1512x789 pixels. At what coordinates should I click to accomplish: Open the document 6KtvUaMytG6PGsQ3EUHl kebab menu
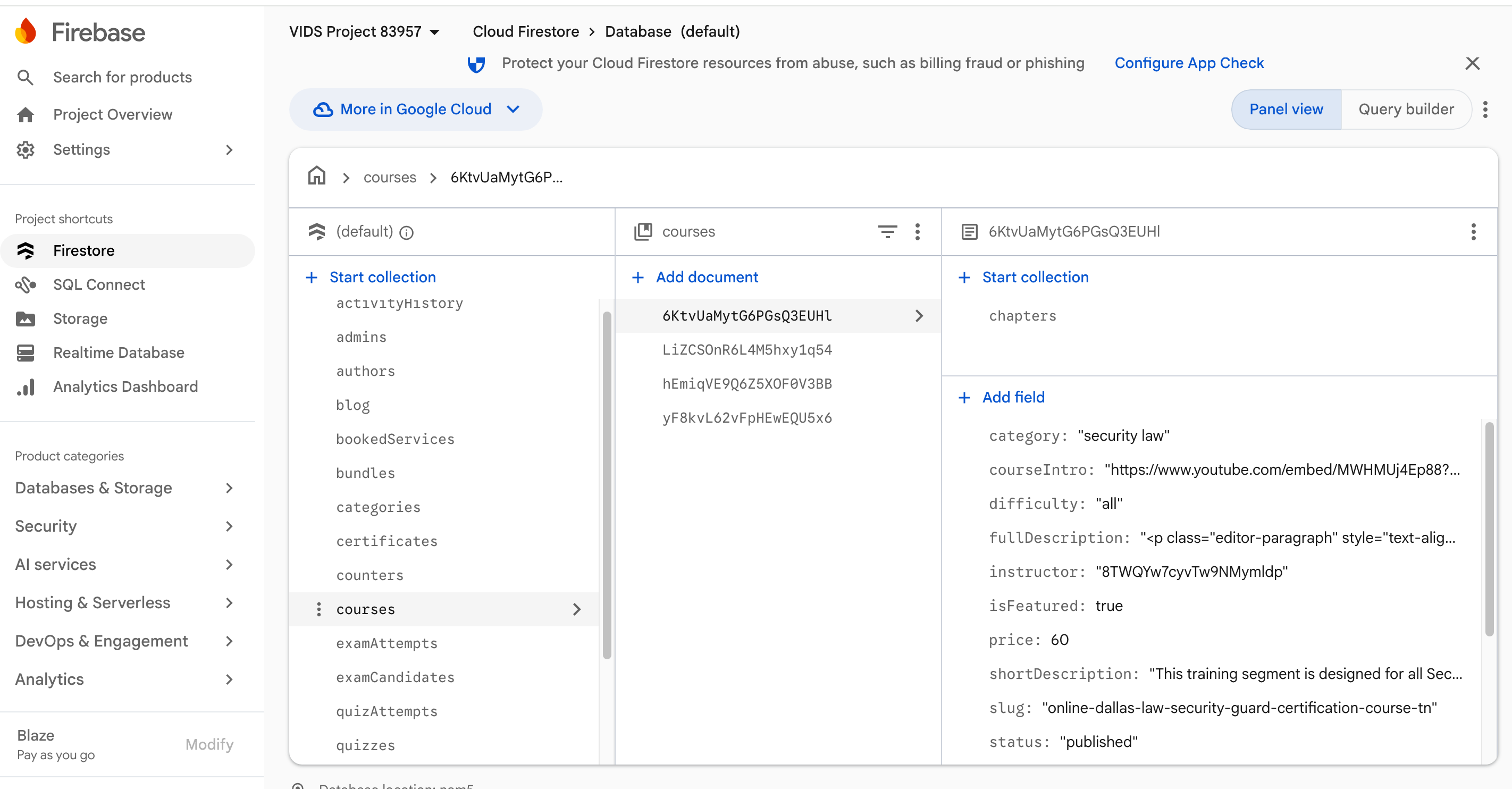(x=1473, y=232)
